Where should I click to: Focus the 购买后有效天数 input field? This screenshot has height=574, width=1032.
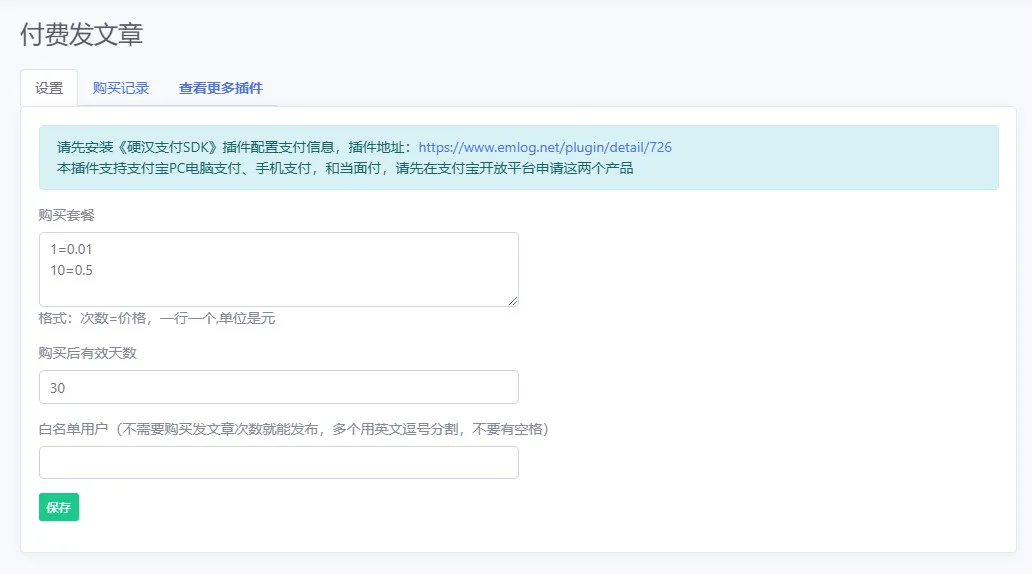click(278, 387)
